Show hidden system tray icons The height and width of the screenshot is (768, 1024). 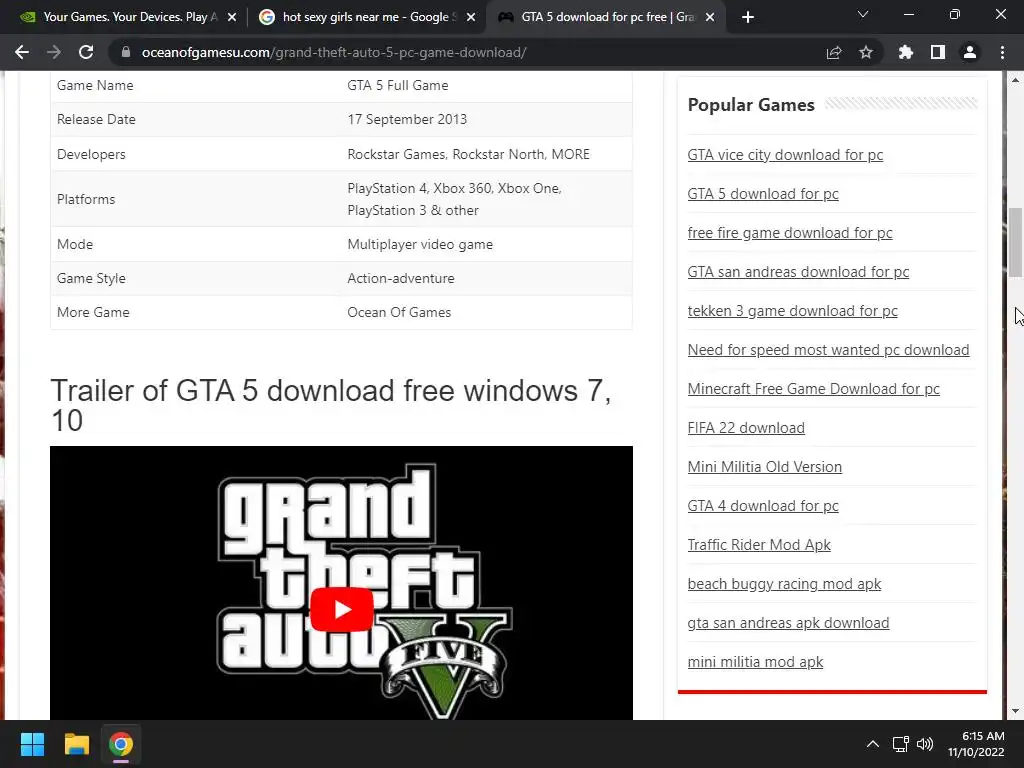[872, 744]
